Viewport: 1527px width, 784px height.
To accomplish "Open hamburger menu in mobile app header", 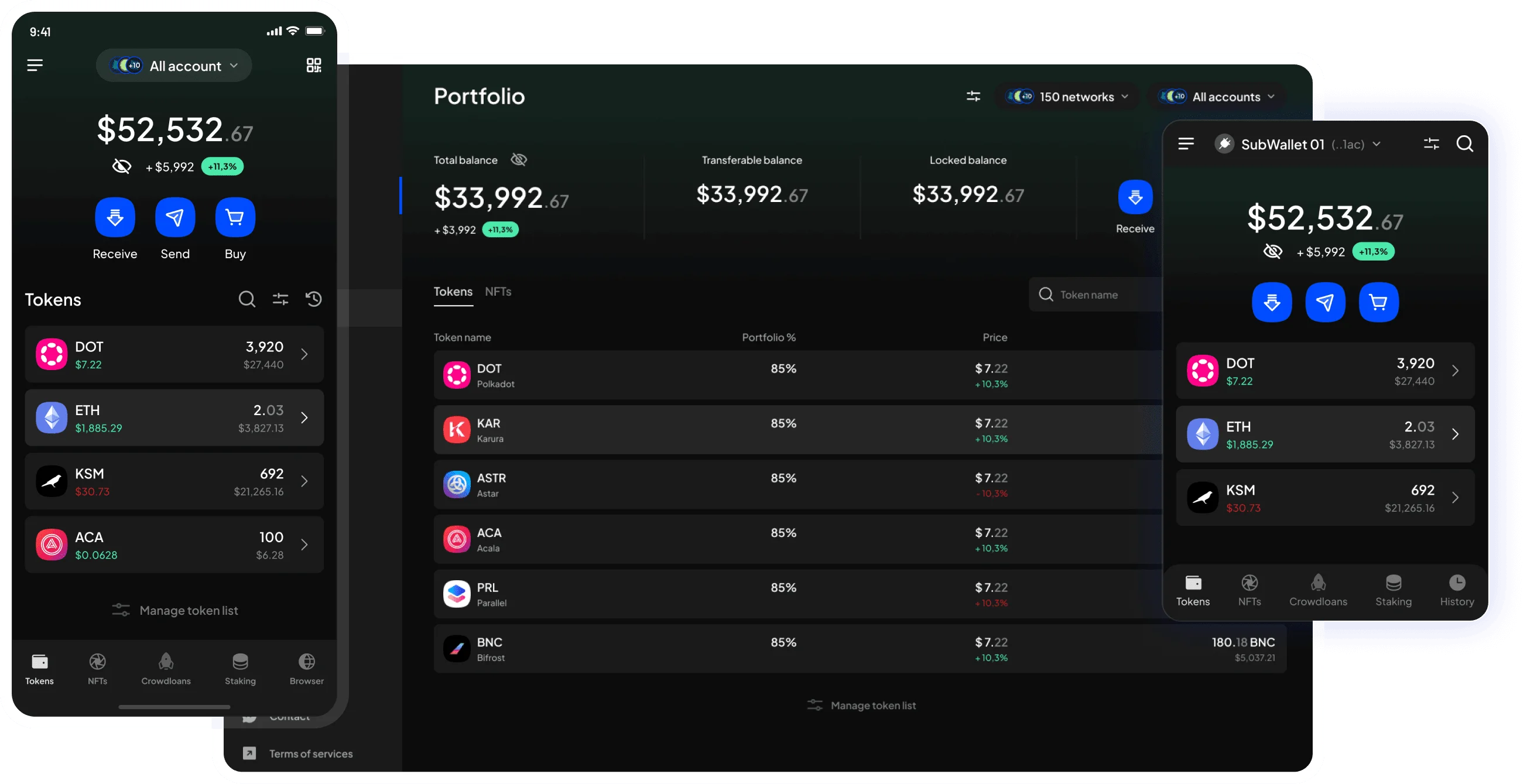I will coord(35,65).
